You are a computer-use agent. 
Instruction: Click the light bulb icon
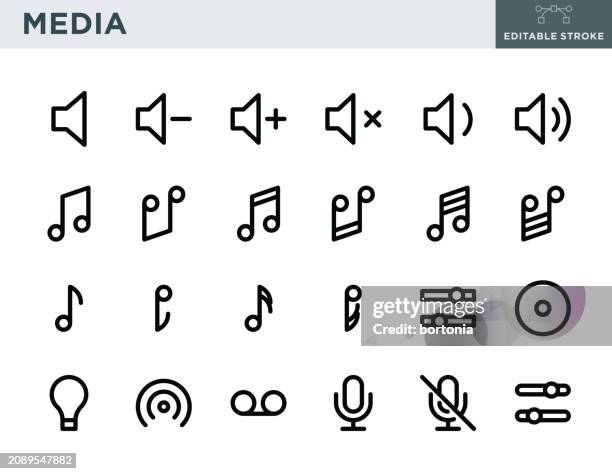pos(69,403)
